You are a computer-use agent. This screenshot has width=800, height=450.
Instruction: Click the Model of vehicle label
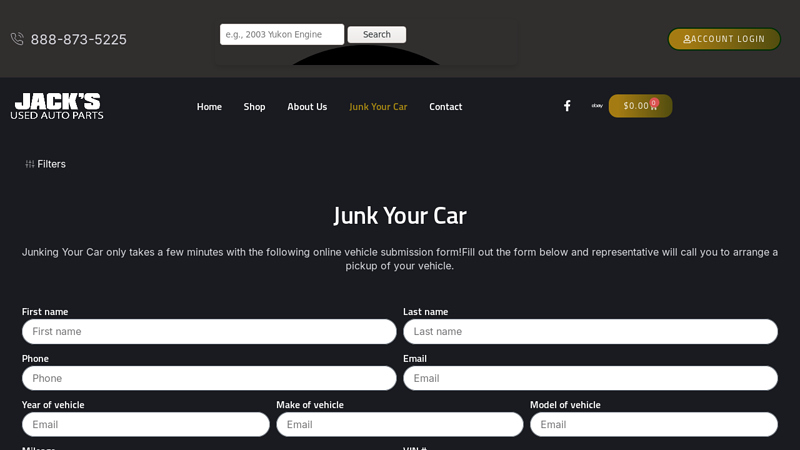click(565, 405)
